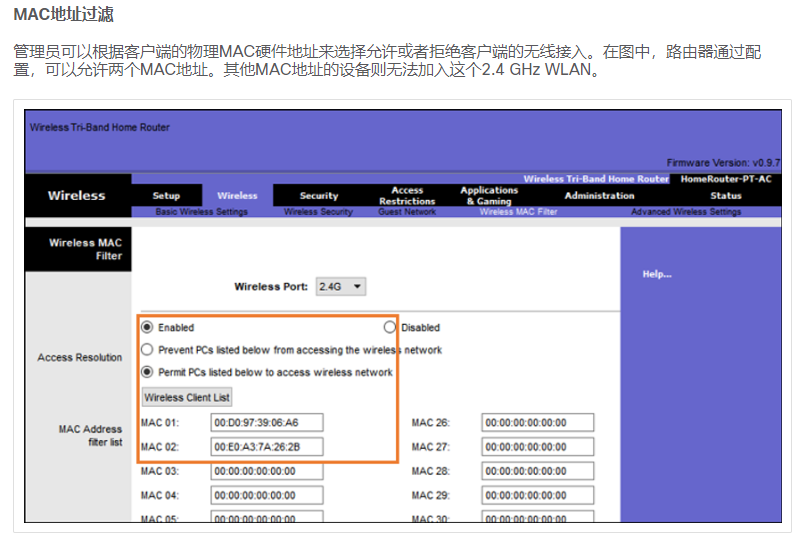Select the Enabled radio button
Screen dimensions: 806x545
[x=147, y=327]
